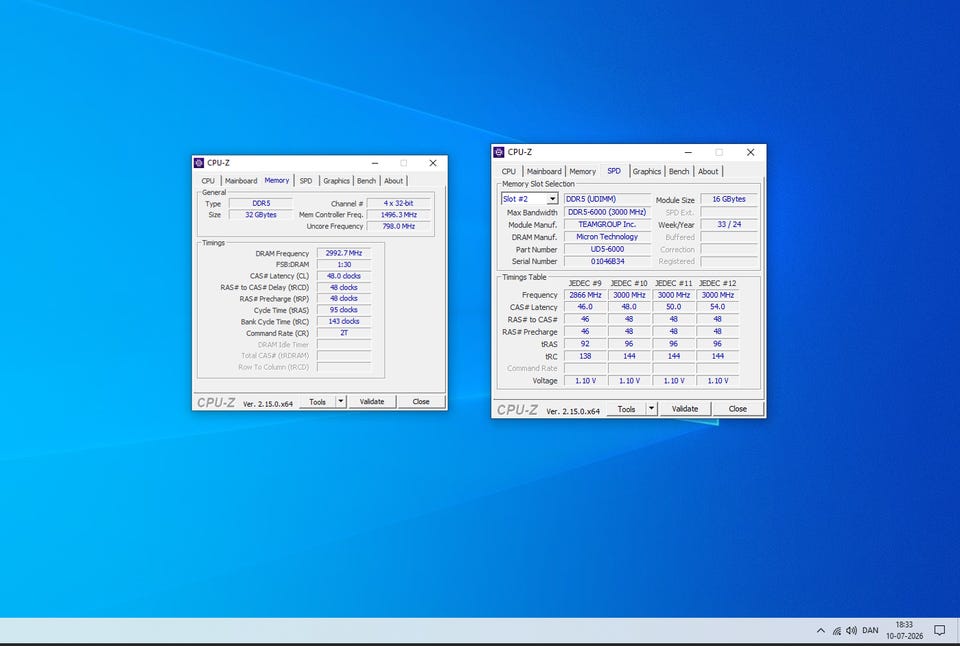Open the Tools dropdown arrow in the Memory window

[x=341, y=402]
